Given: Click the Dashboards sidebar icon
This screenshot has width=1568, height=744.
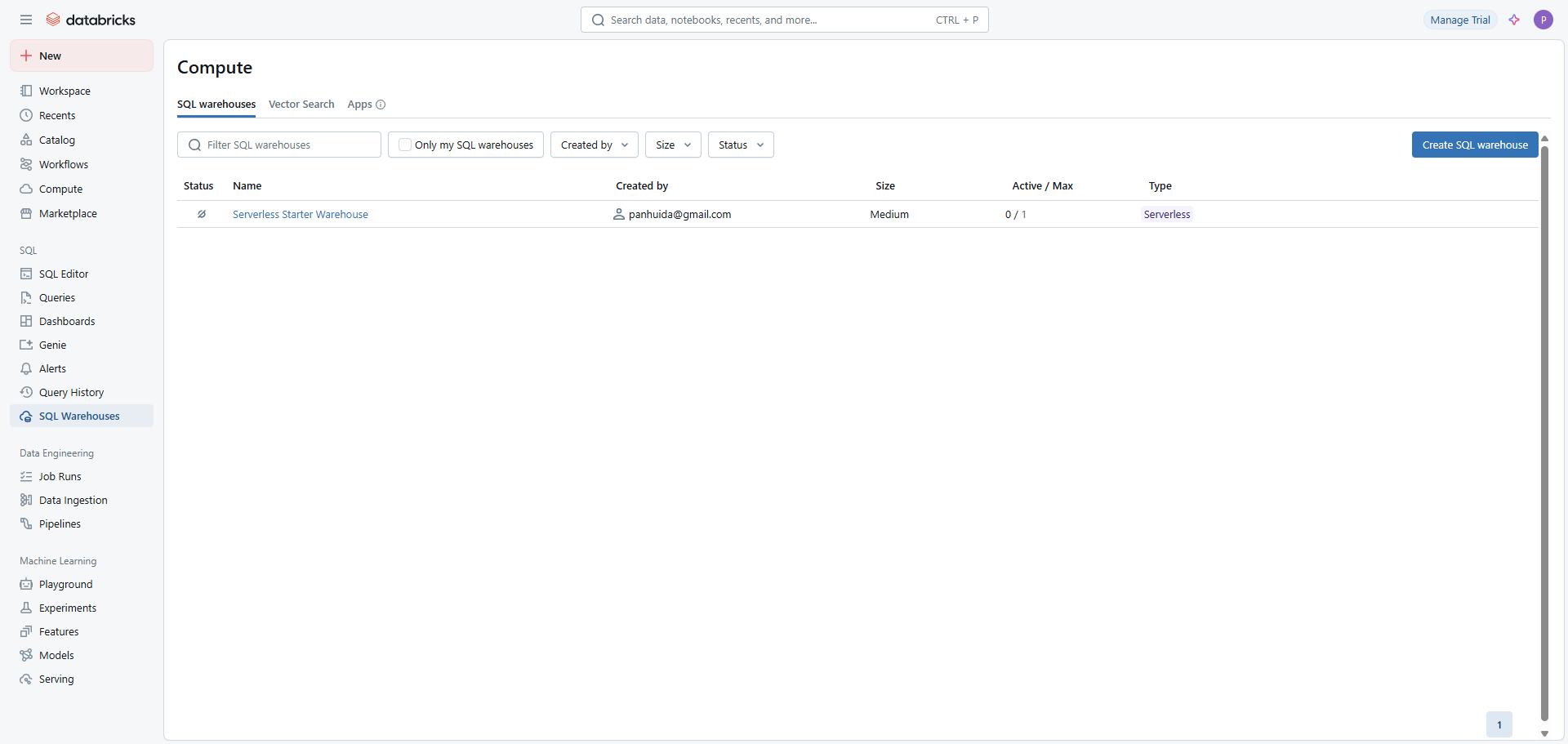Looking at the screenshot, I should pyautogui.click(x=26, y=321).
